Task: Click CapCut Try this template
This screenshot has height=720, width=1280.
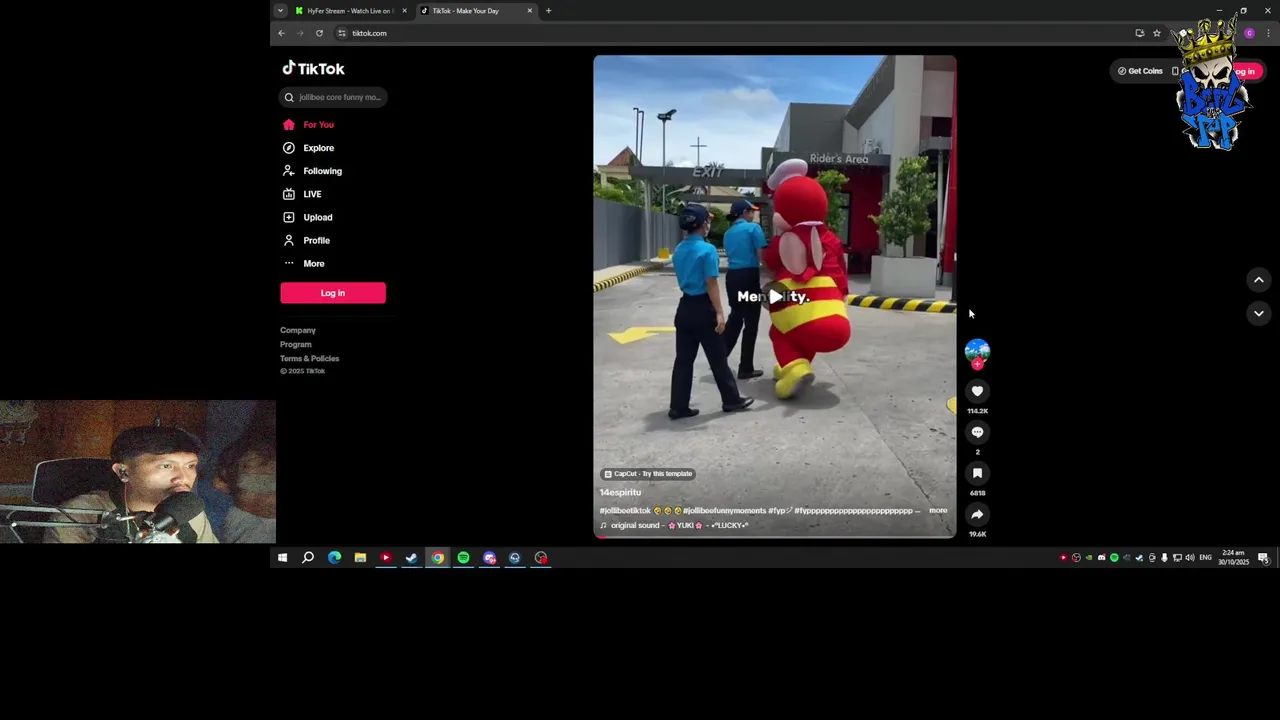Action: click(x=648, y=474)
